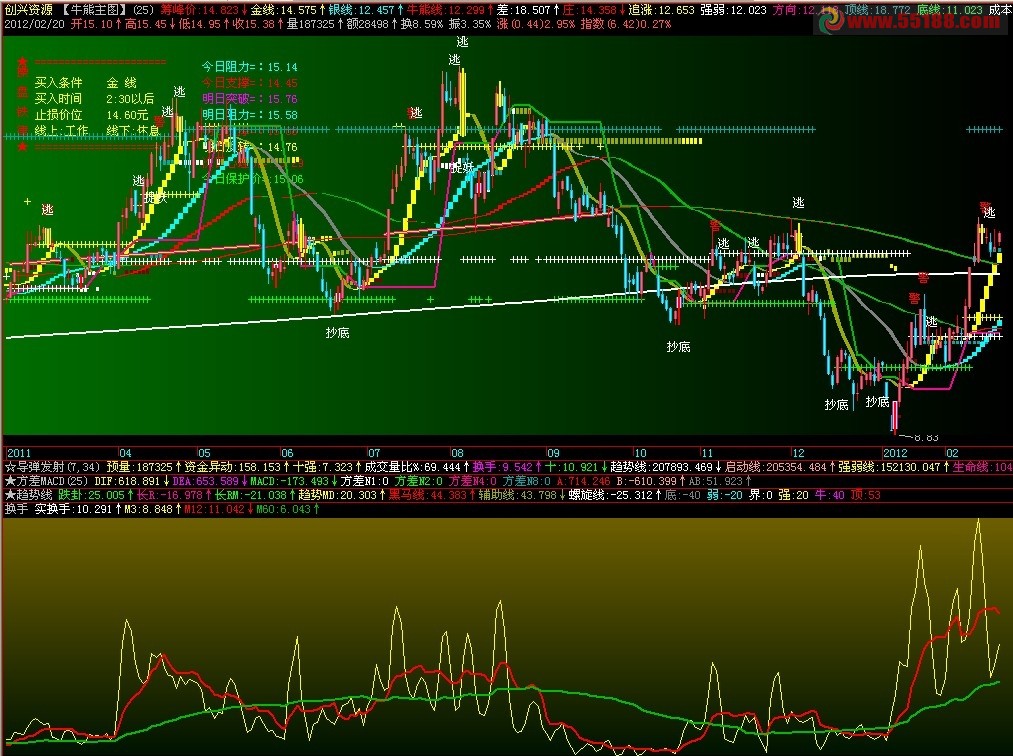Click the 实换手:10.291 value
Screen dimensions: 1013x756
pyautogui.click(x=73, y=509)
